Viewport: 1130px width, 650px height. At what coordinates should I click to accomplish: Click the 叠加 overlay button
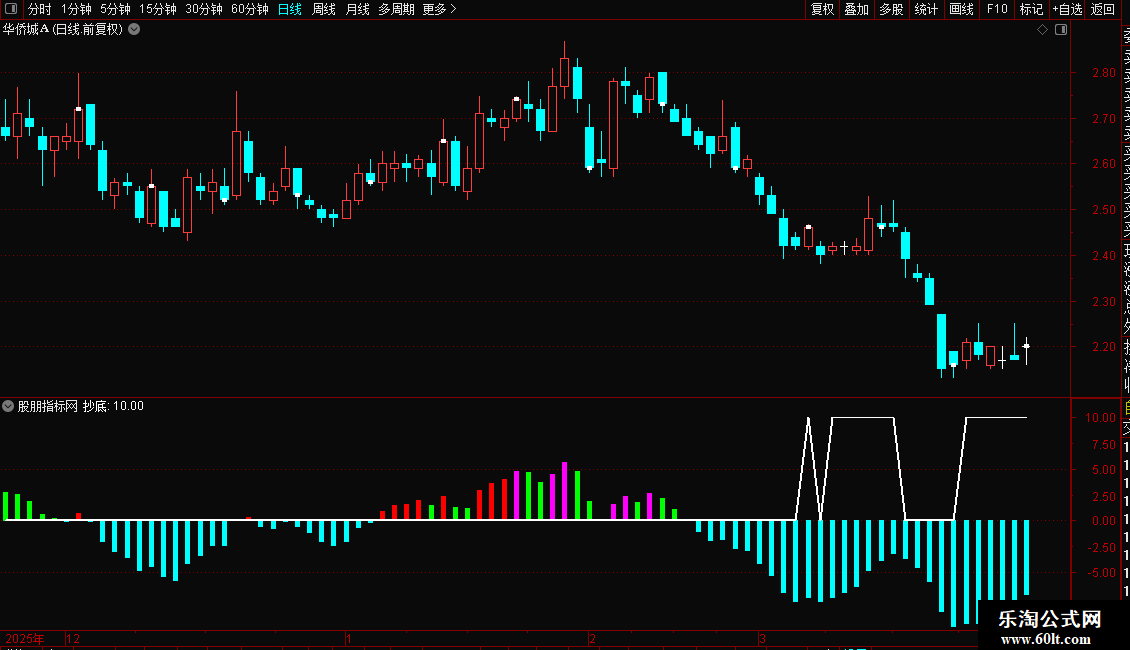pos(857,9)
